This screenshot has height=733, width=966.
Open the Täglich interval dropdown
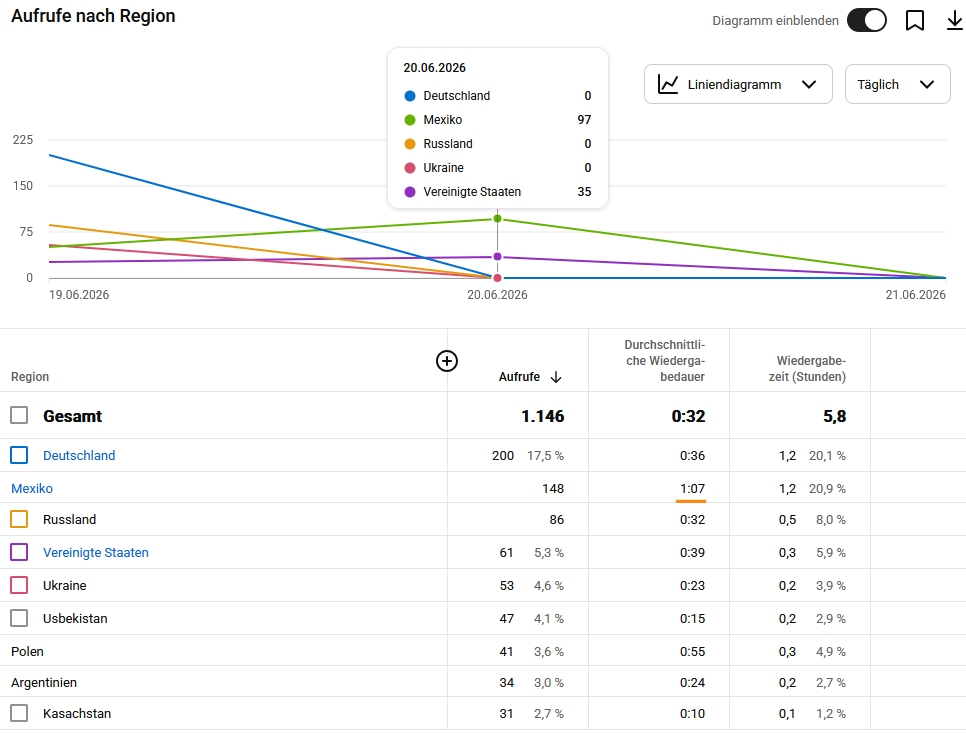click(x=898, y=84)
